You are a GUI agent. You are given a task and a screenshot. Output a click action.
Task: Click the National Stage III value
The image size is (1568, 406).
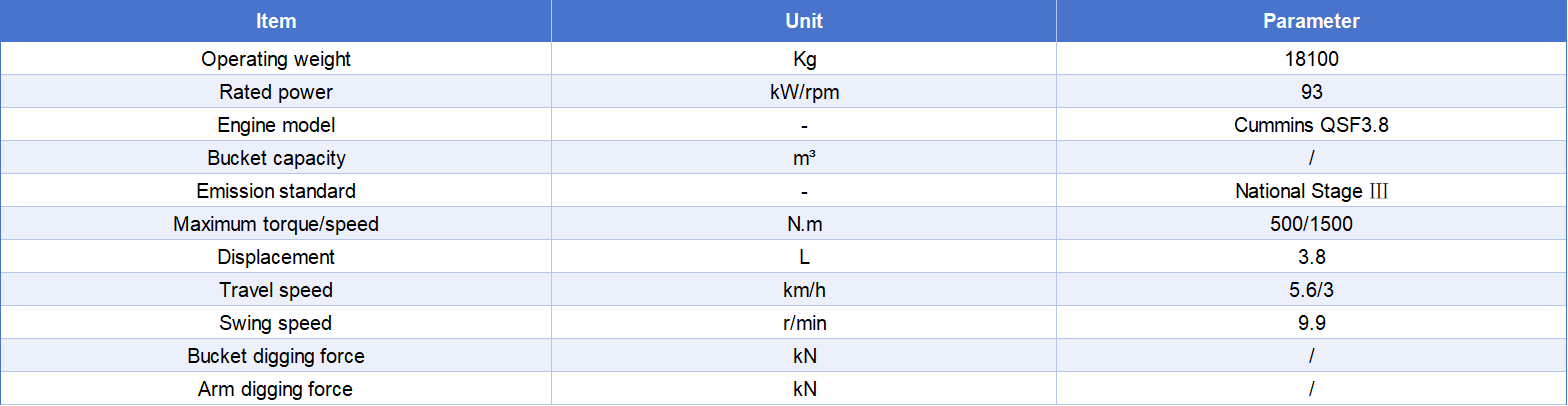(x=1311, y=191)
